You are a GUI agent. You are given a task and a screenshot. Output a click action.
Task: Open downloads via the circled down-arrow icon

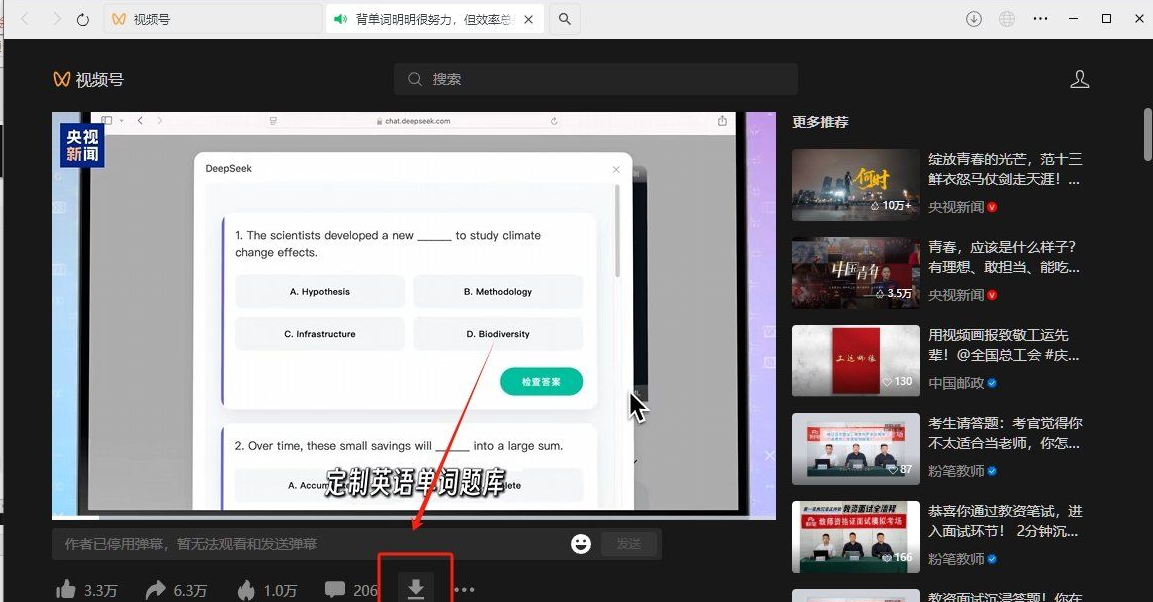pyautogui.click(x=973, y=18)
